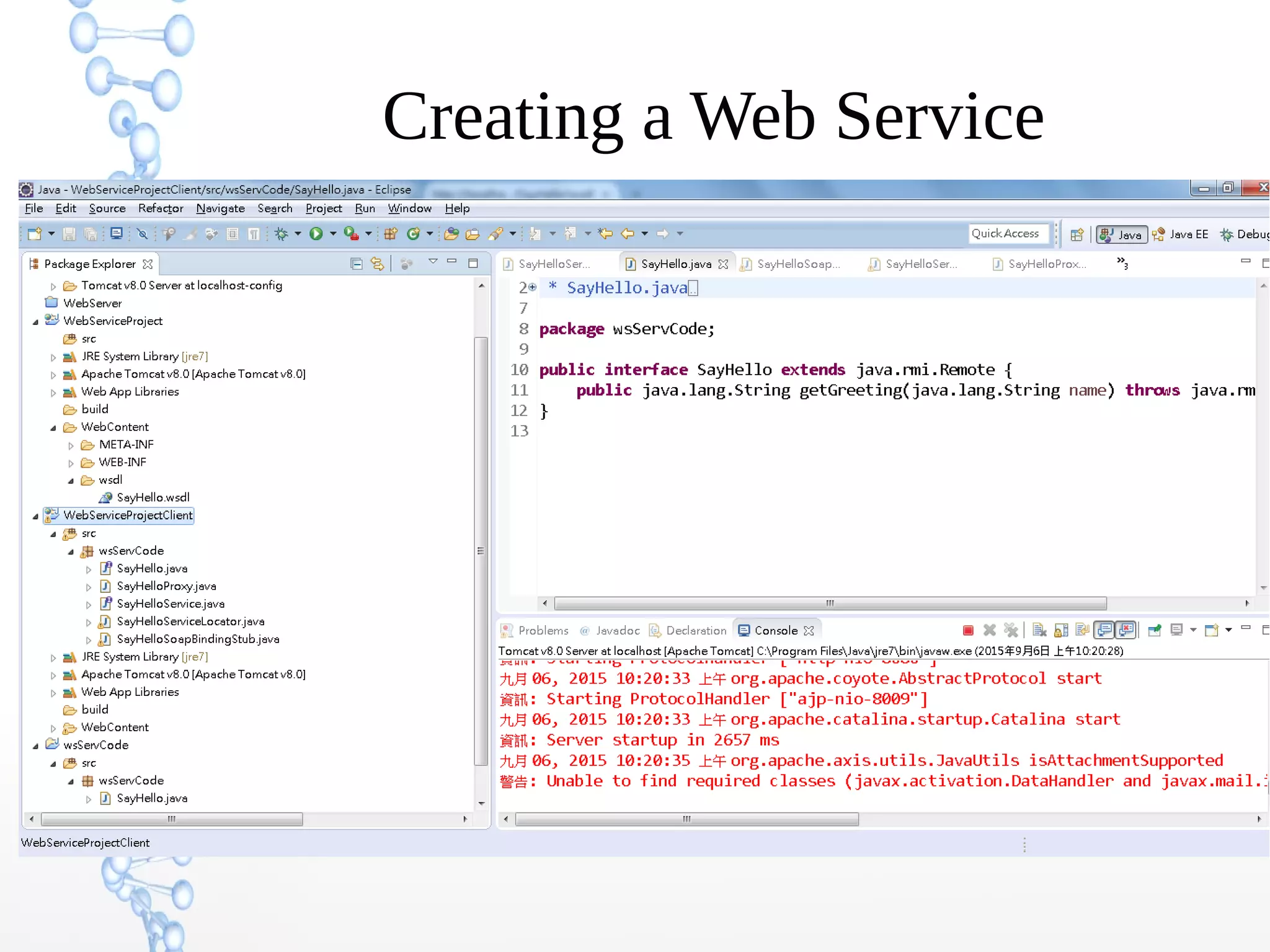Image resolution: width=1270 pixels, height=952 pixels.
Task: Click the Debug bug icon in toolbar
Action: [x=282, y=234]
